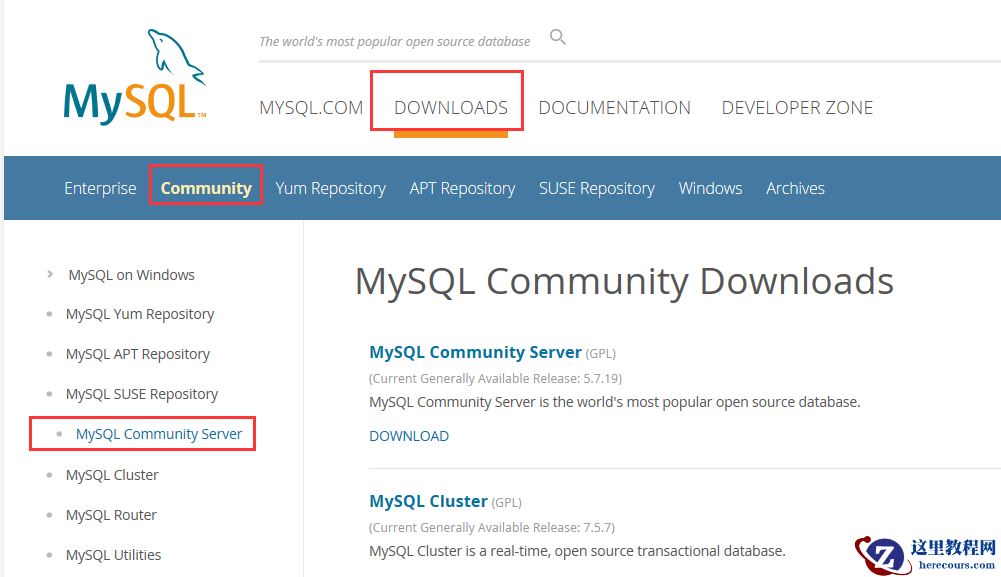Expand the MySQL on Windows sidebar arrow
Viewport: 1001px width, 577px height.
click(49, 274)
